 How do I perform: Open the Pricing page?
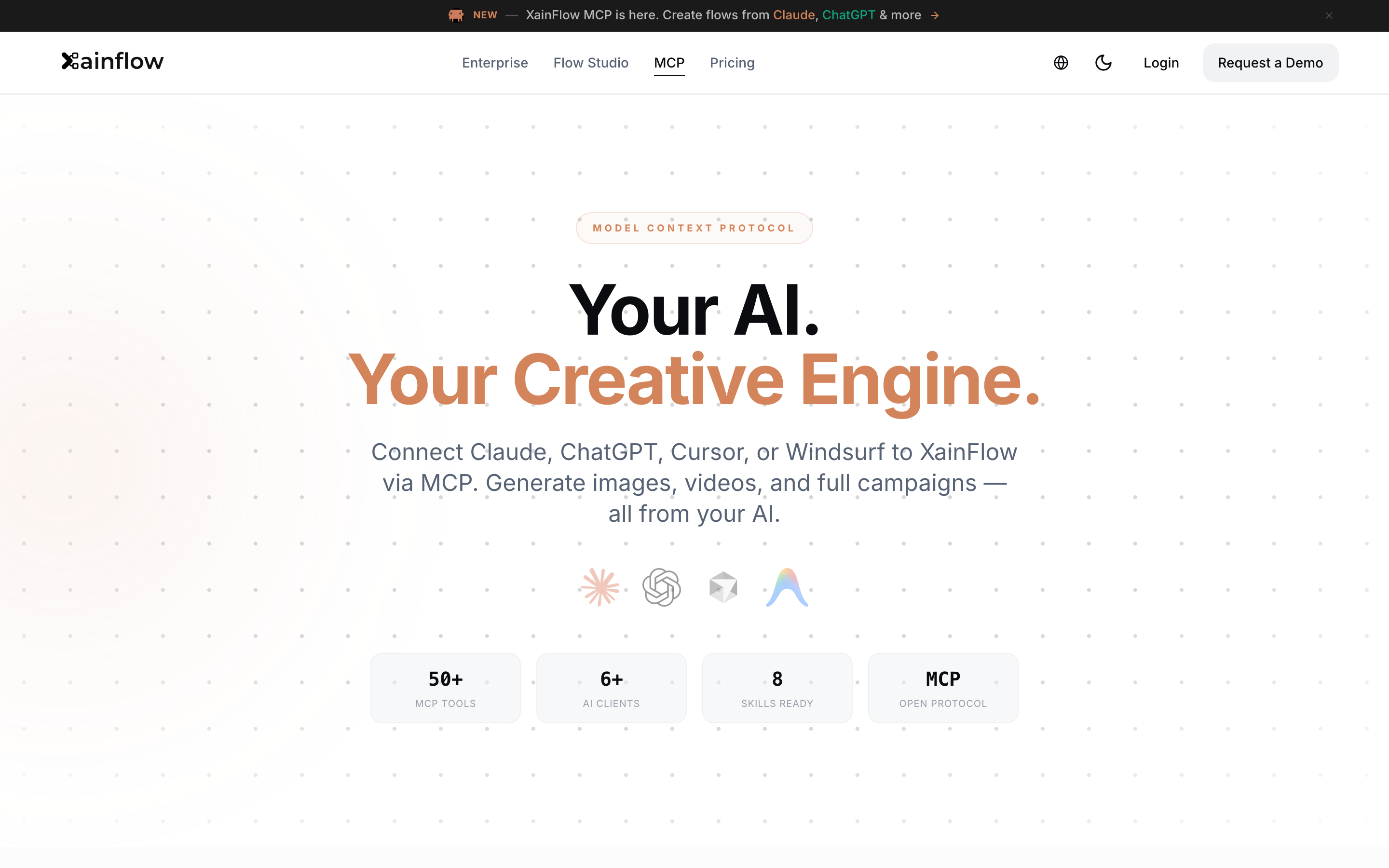click(x=732, y=63)
